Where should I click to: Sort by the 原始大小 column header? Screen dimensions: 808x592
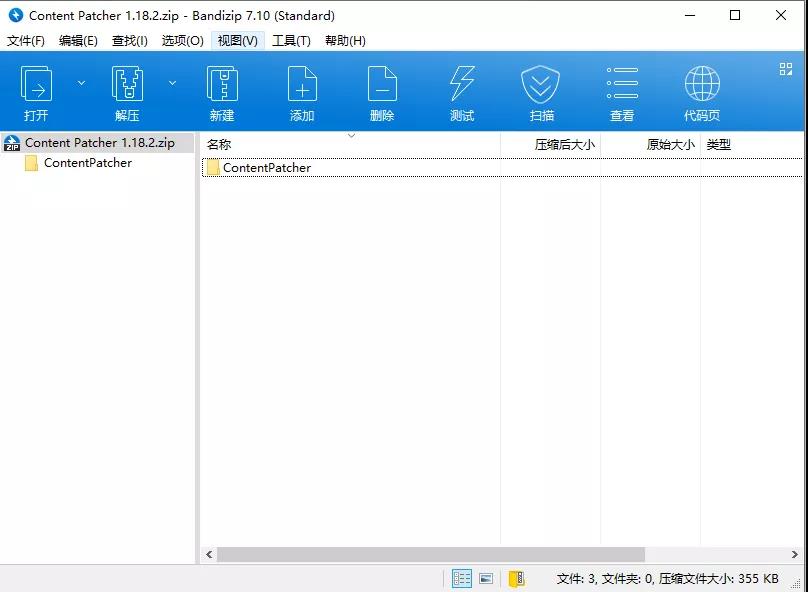coord(650,144)
